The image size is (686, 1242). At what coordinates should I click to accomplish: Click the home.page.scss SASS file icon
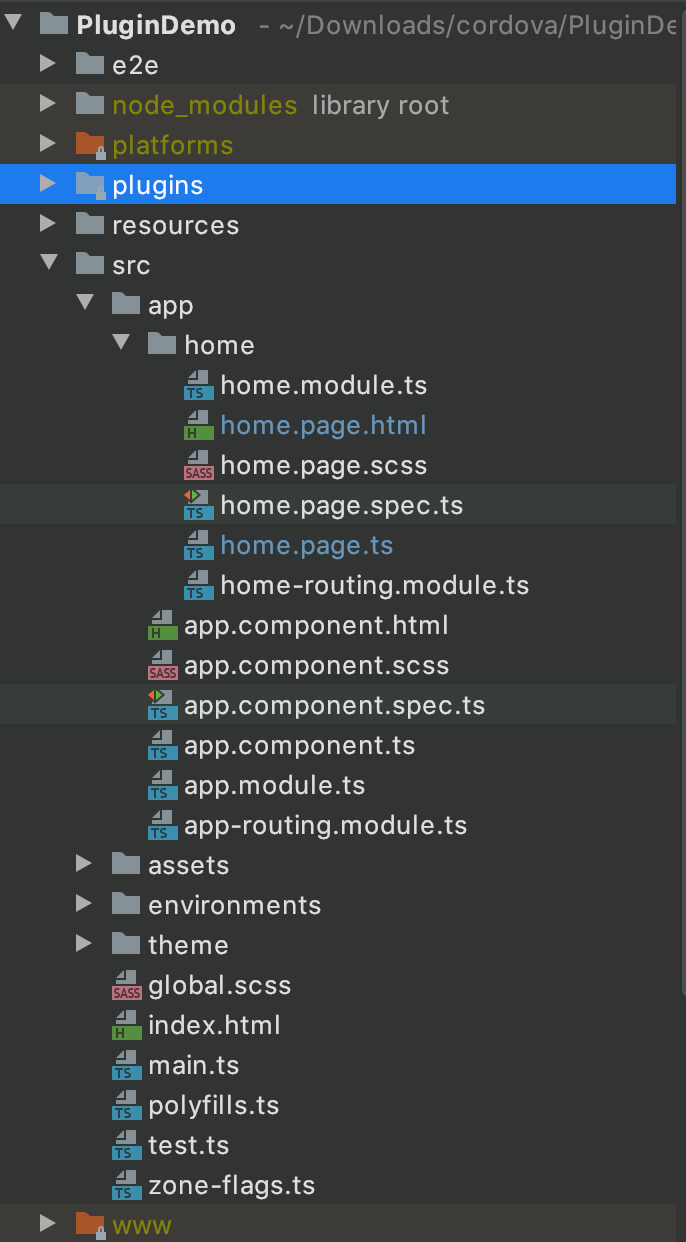click(197, 466)
